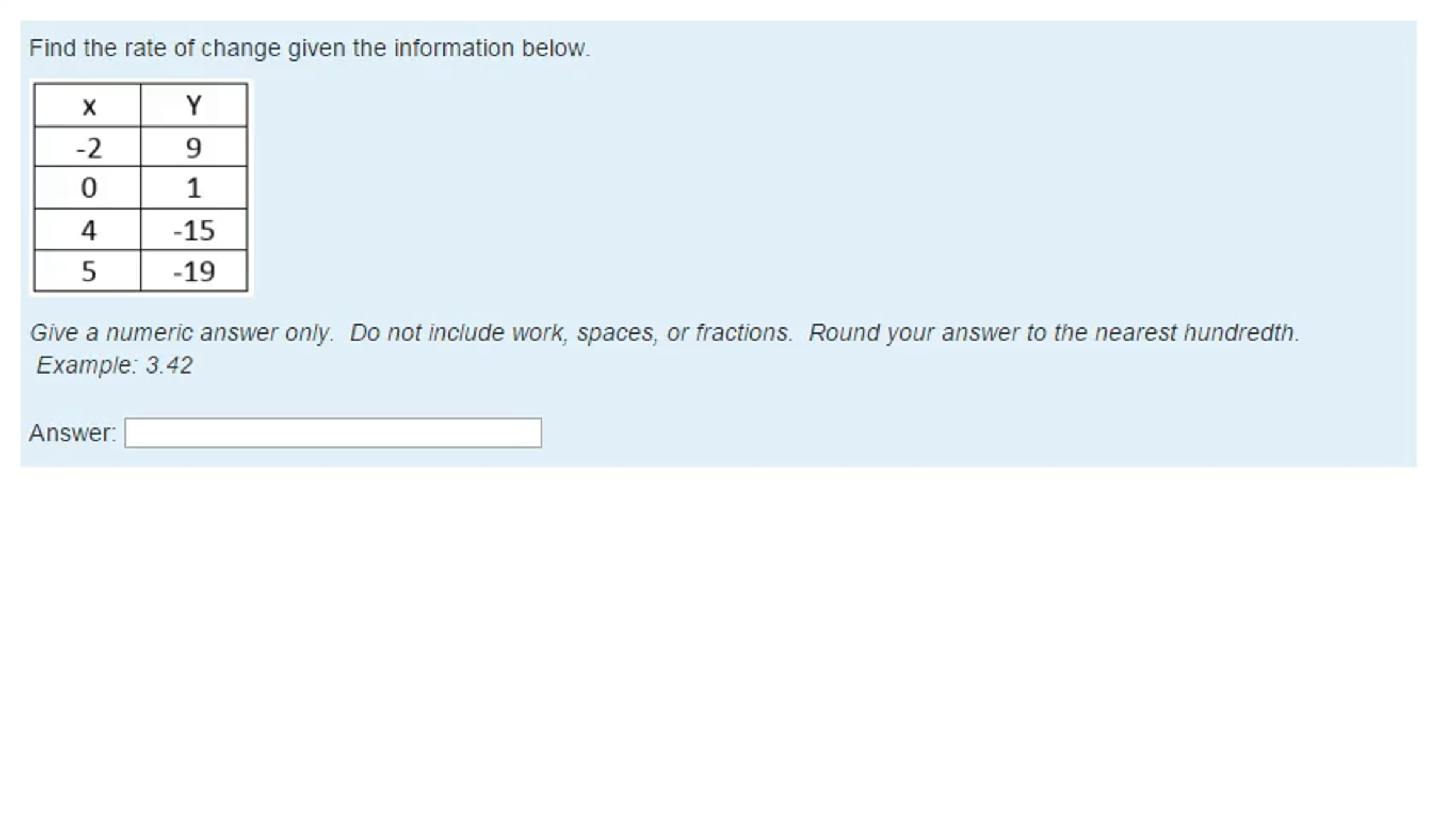Click the 'Give a numeric answer only' sentence
Screen dimensions: 1456x818
[181, 333]
